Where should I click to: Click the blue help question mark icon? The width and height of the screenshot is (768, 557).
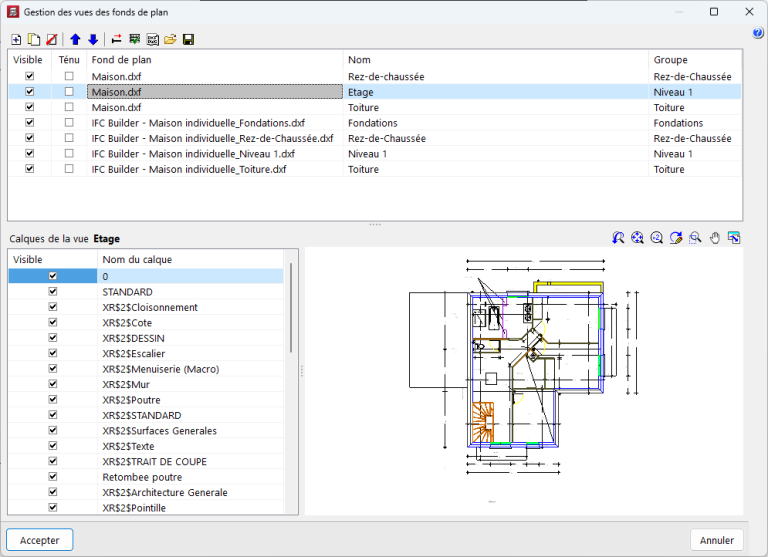pyautogui.click(x=758, y=33)
